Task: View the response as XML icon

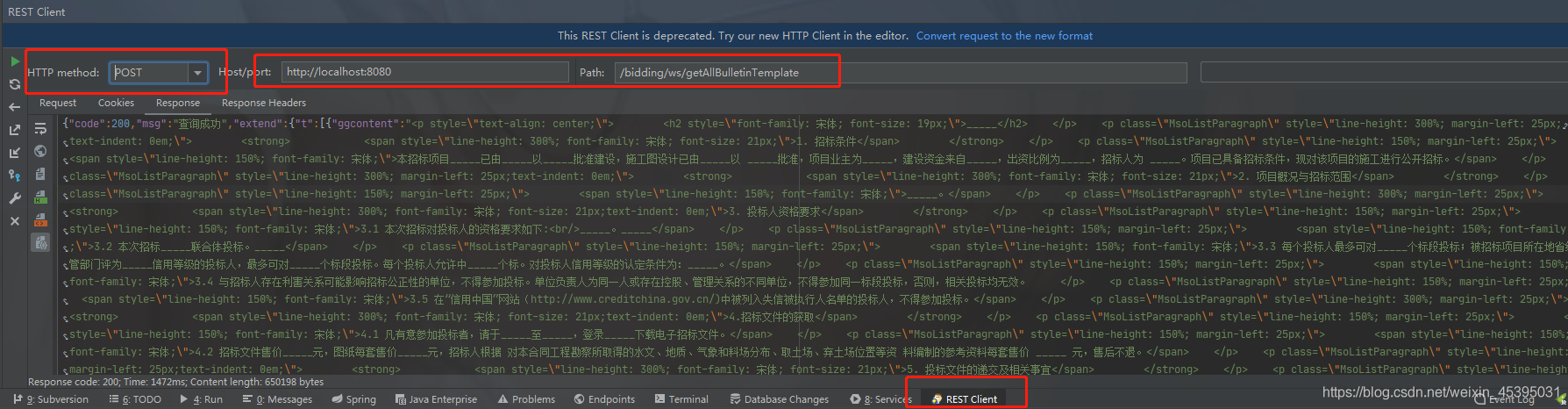Action: 40,220
